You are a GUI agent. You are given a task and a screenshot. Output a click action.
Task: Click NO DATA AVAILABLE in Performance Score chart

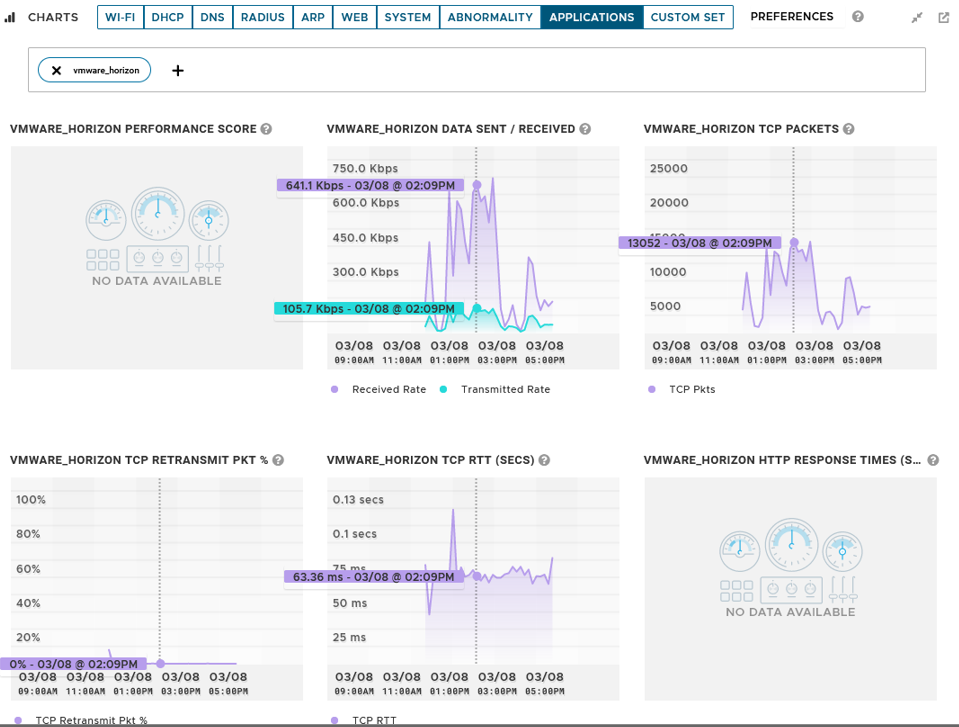point(157,281)
